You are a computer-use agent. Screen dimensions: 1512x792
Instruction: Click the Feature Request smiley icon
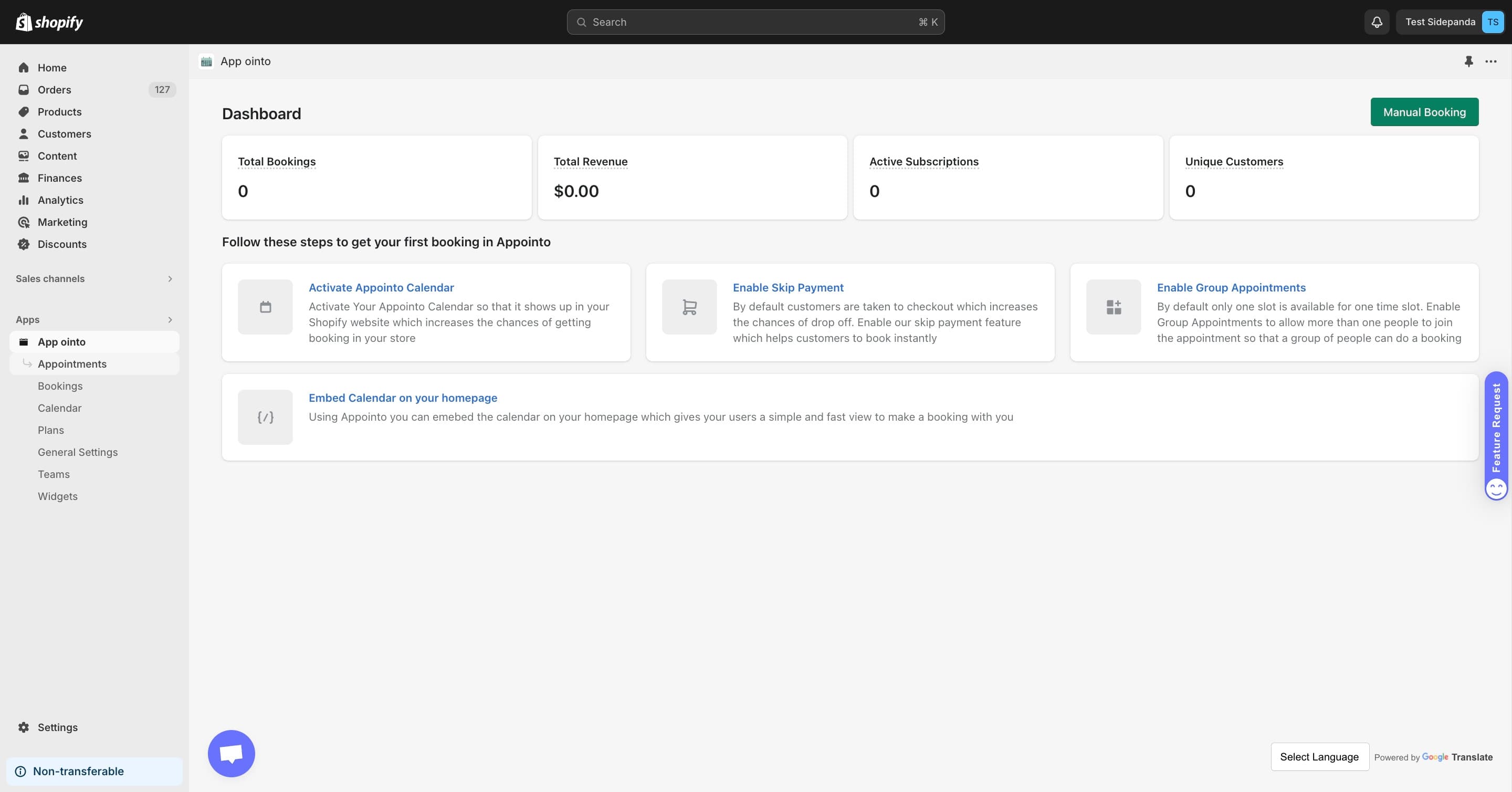1496,488
